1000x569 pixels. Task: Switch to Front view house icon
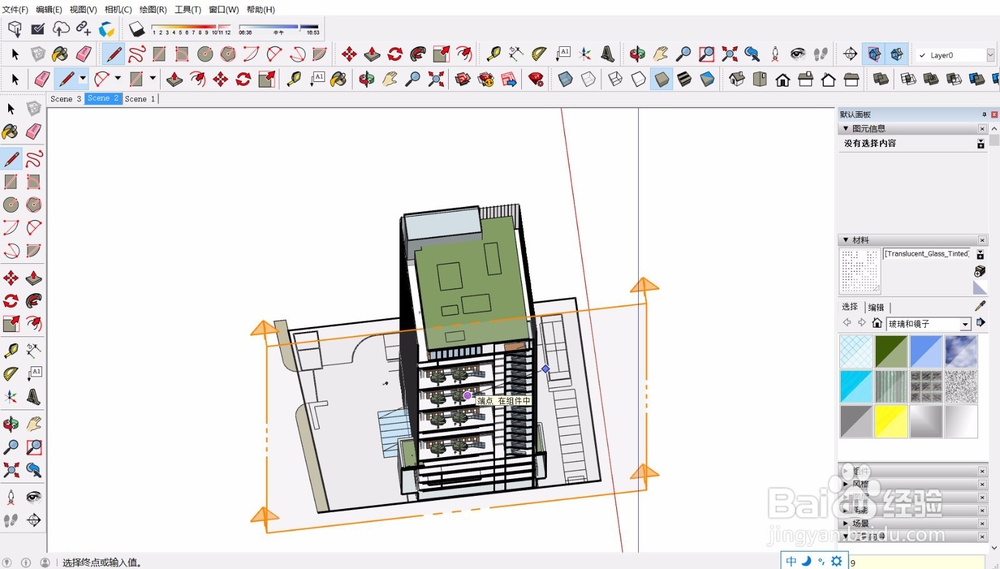point(783,79)
